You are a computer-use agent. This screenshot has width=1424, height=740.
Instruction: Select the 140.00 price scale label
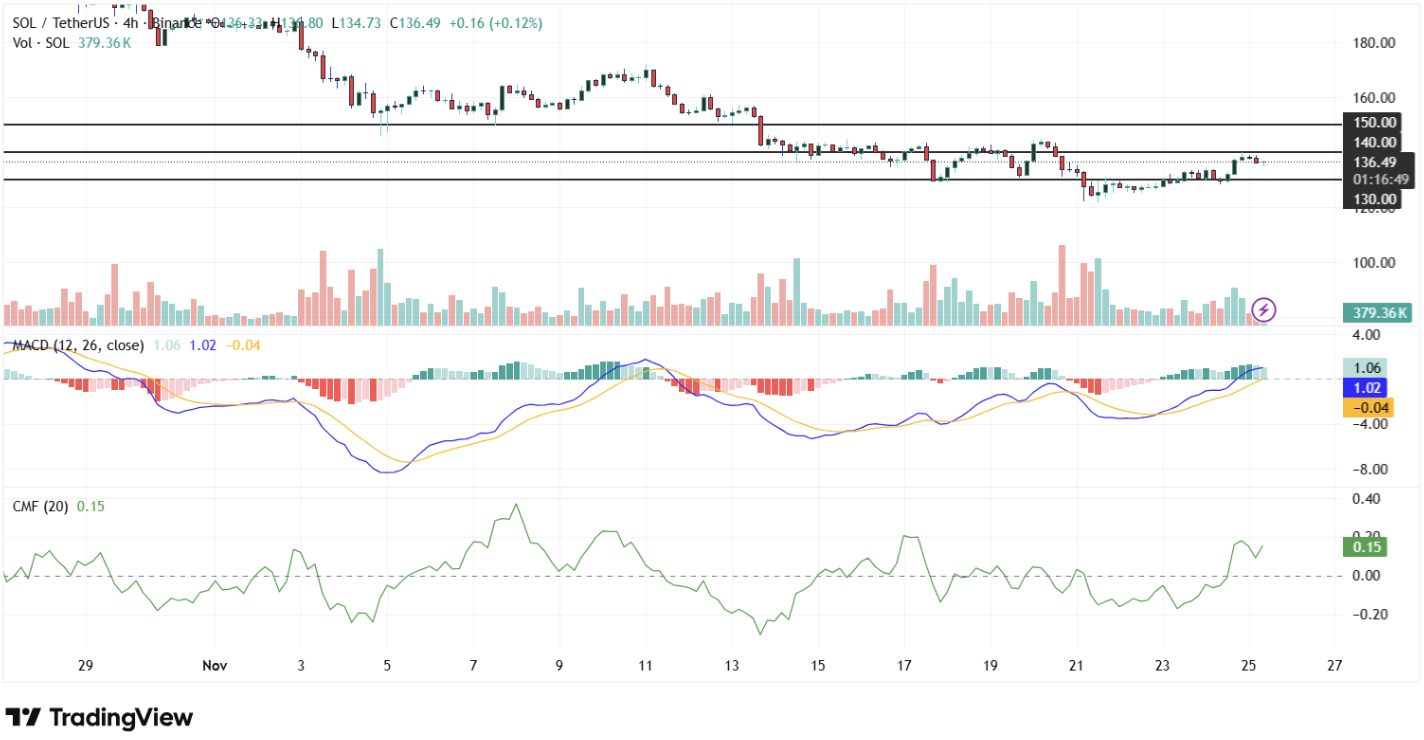1374,143
